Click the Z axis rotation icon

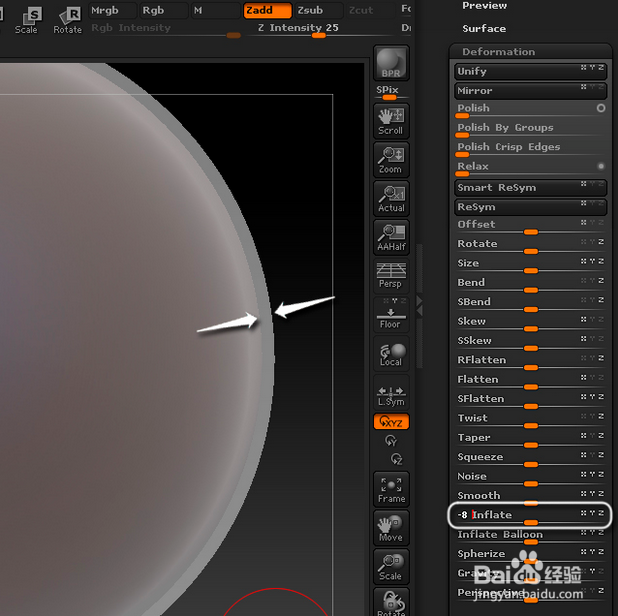(x=396, y=459)
